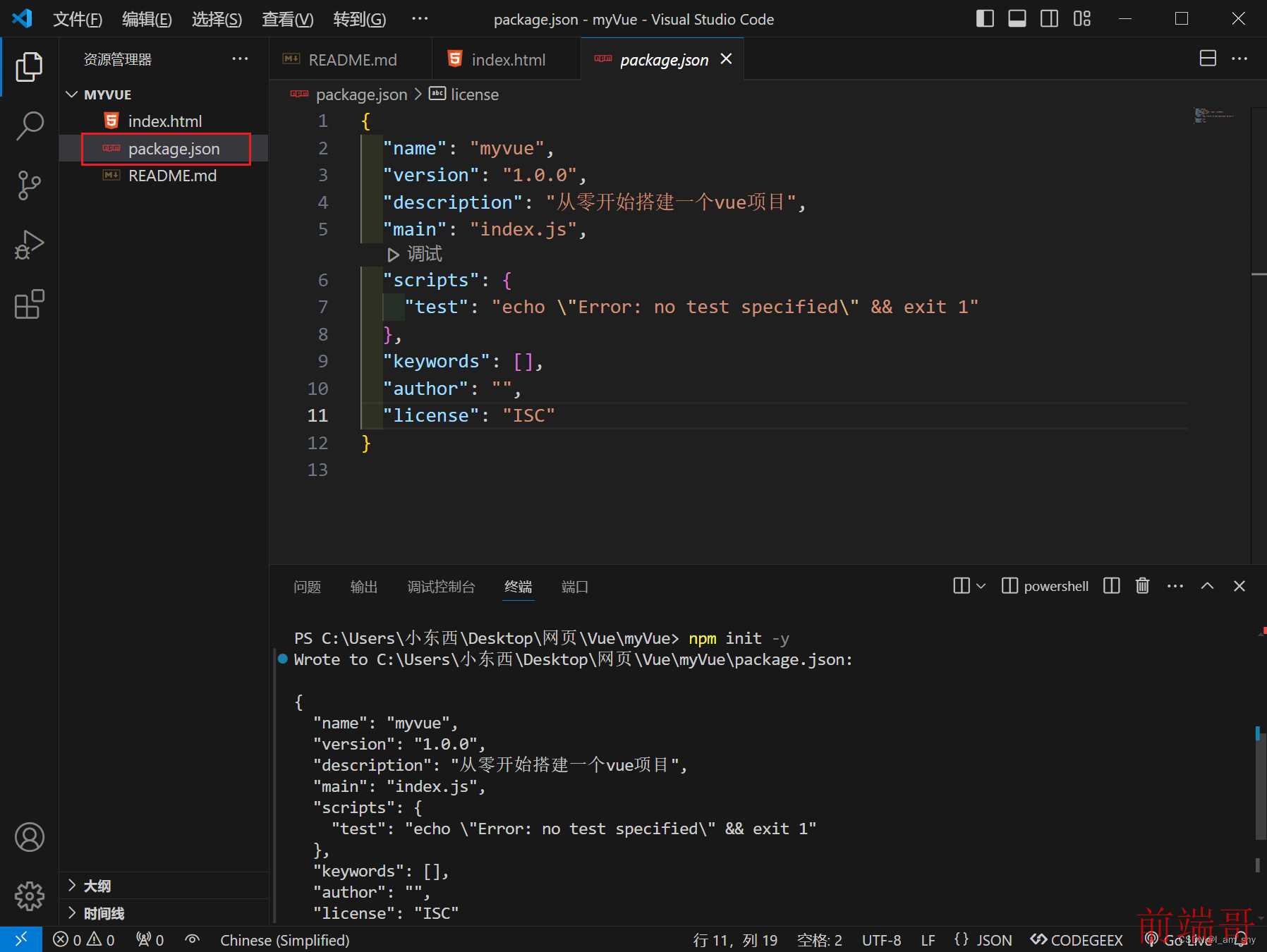Split the powershell terminal
This screenshot has width=1267, height=952.
1112,585
